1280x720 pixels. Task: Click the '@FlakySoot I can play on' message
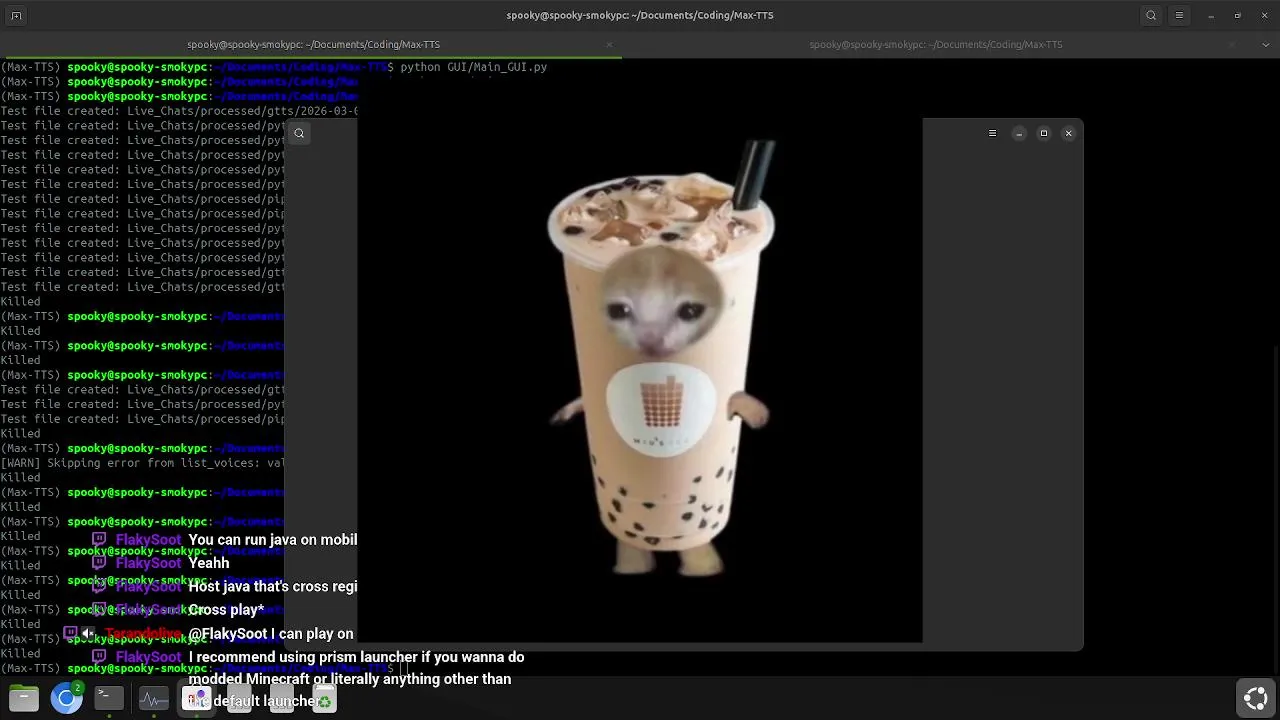click(x=271, y=634)
